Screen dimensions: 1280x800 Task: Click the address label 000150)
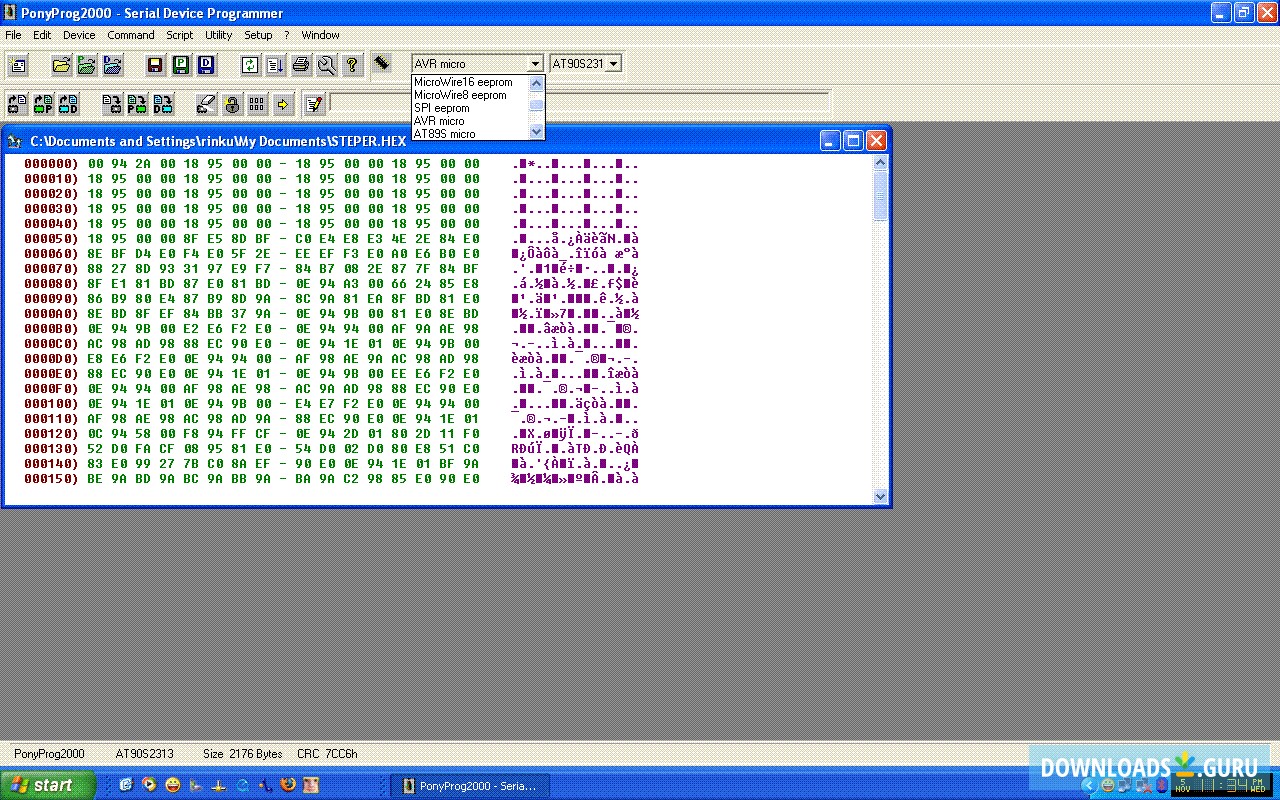(51, 479)
